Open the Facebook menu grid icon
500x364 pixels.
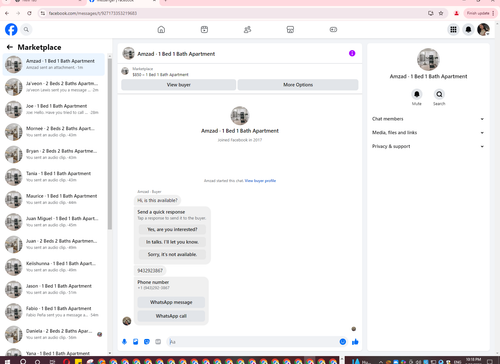point(453,30)
